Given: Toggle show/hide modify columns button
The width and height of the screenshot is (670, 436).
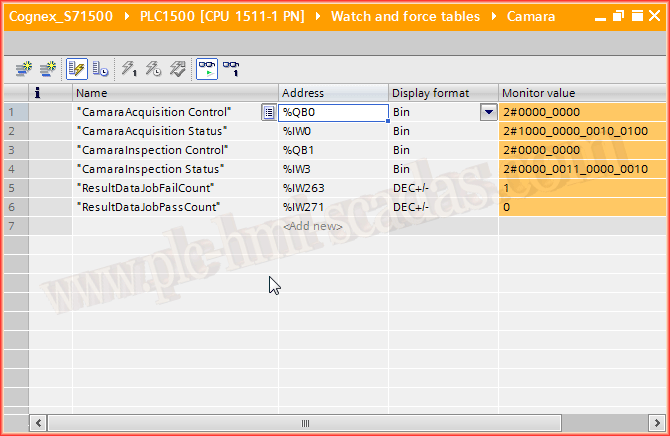Looking at the screenshot, I should click(76, 68).
